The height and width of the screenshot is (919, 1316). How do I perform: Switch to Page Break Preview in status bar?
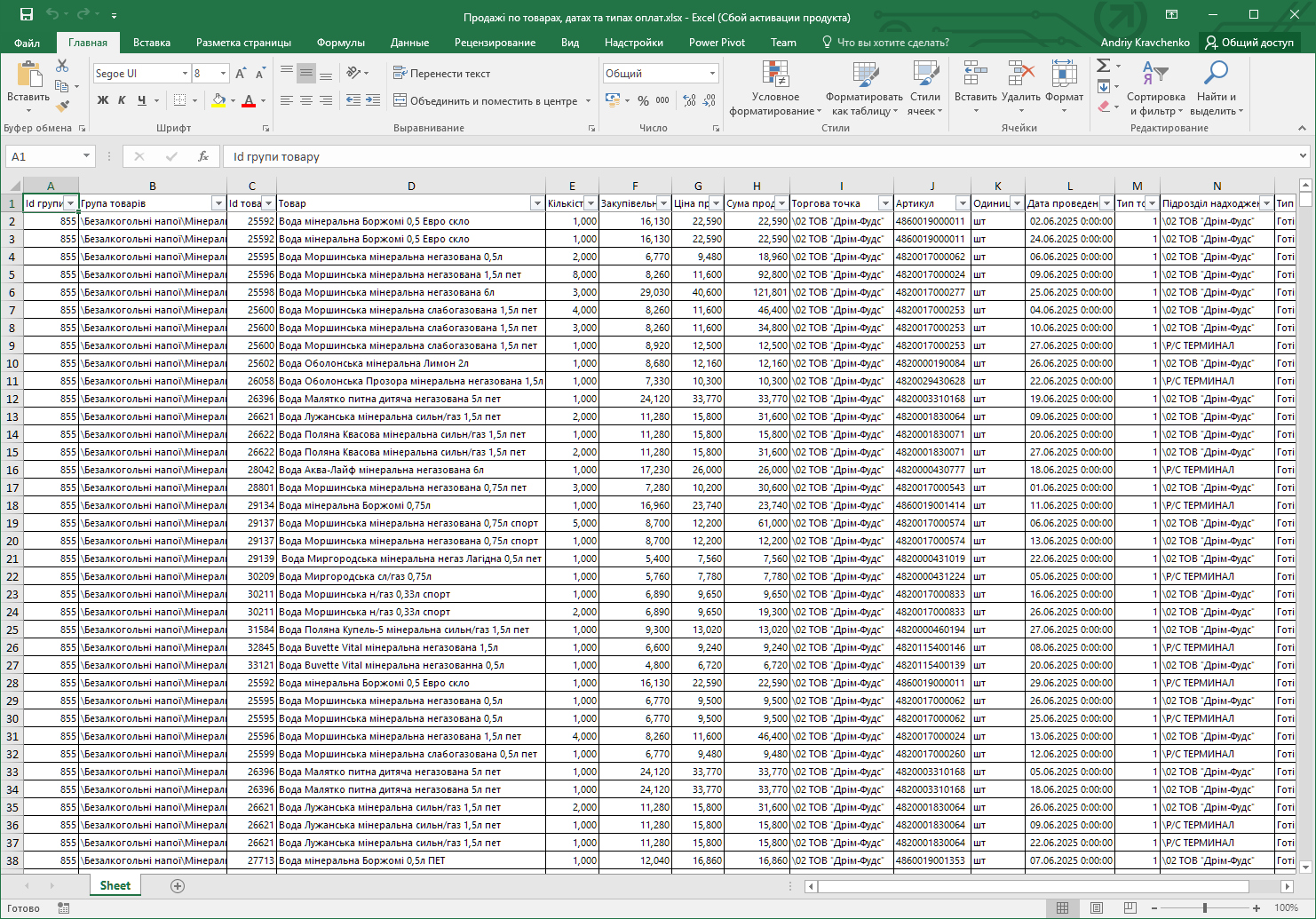coord(1130,907)
